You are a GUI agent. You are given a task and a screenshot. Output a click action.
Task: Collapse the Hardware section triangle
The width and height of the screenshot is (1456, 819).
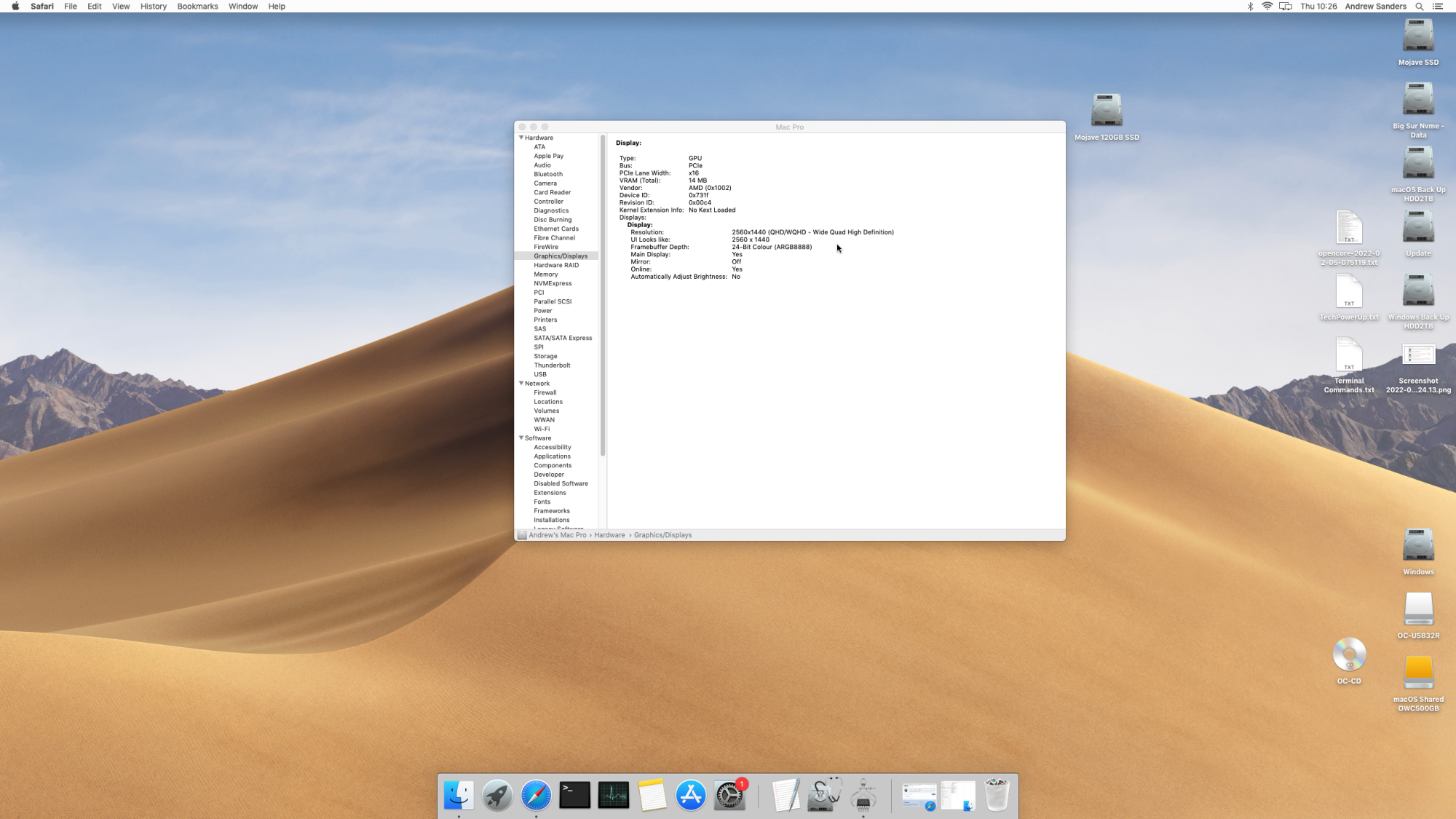[521, 138]
